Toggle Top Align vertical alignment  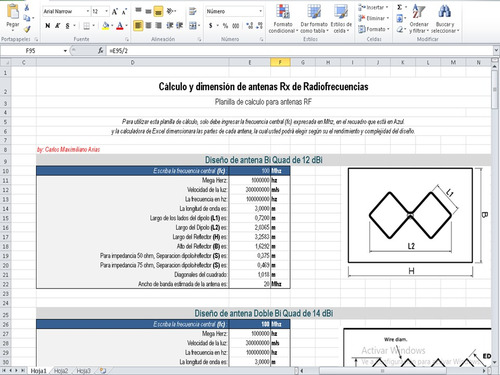pos(138,11)
